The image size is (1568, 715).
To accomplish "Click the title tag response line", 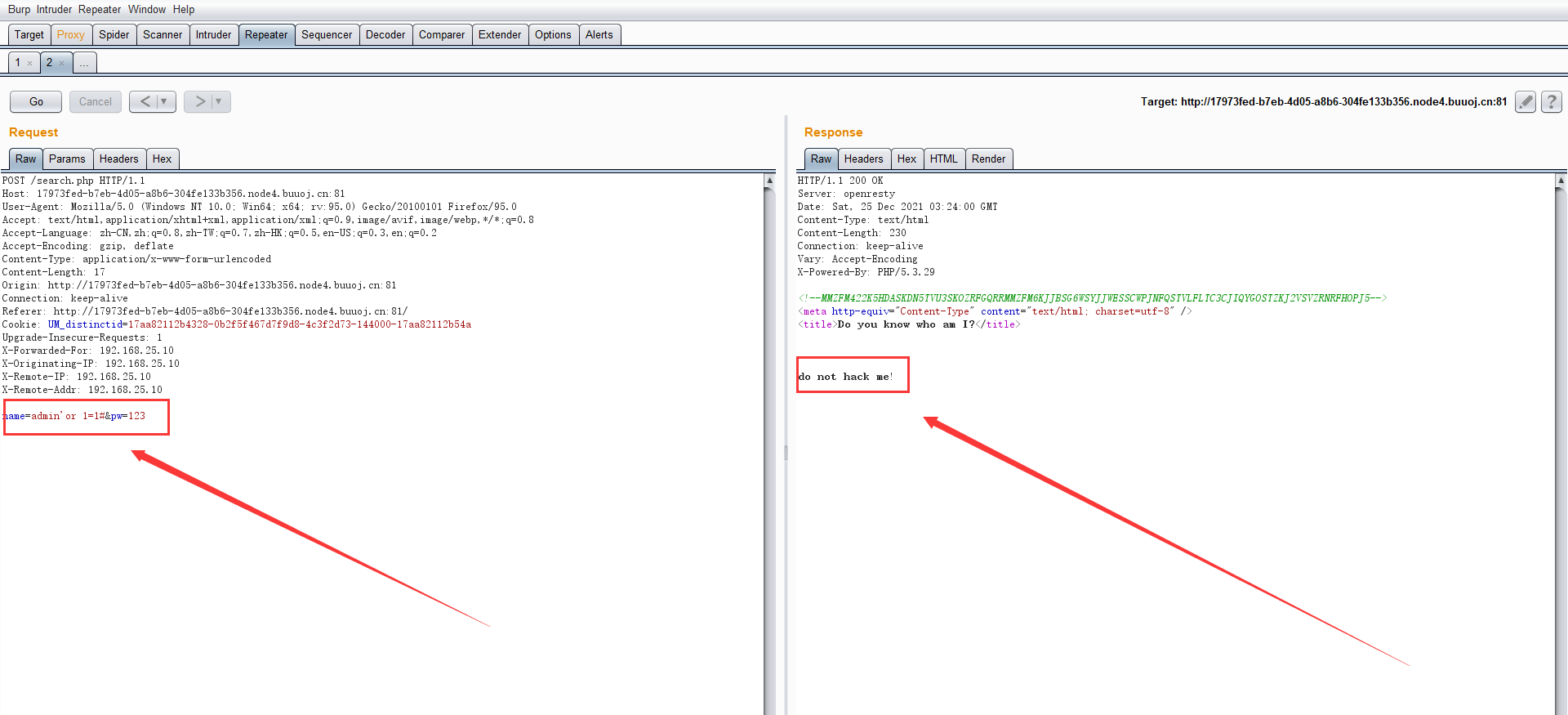I will pyautogui.click(x=909, y=324).
